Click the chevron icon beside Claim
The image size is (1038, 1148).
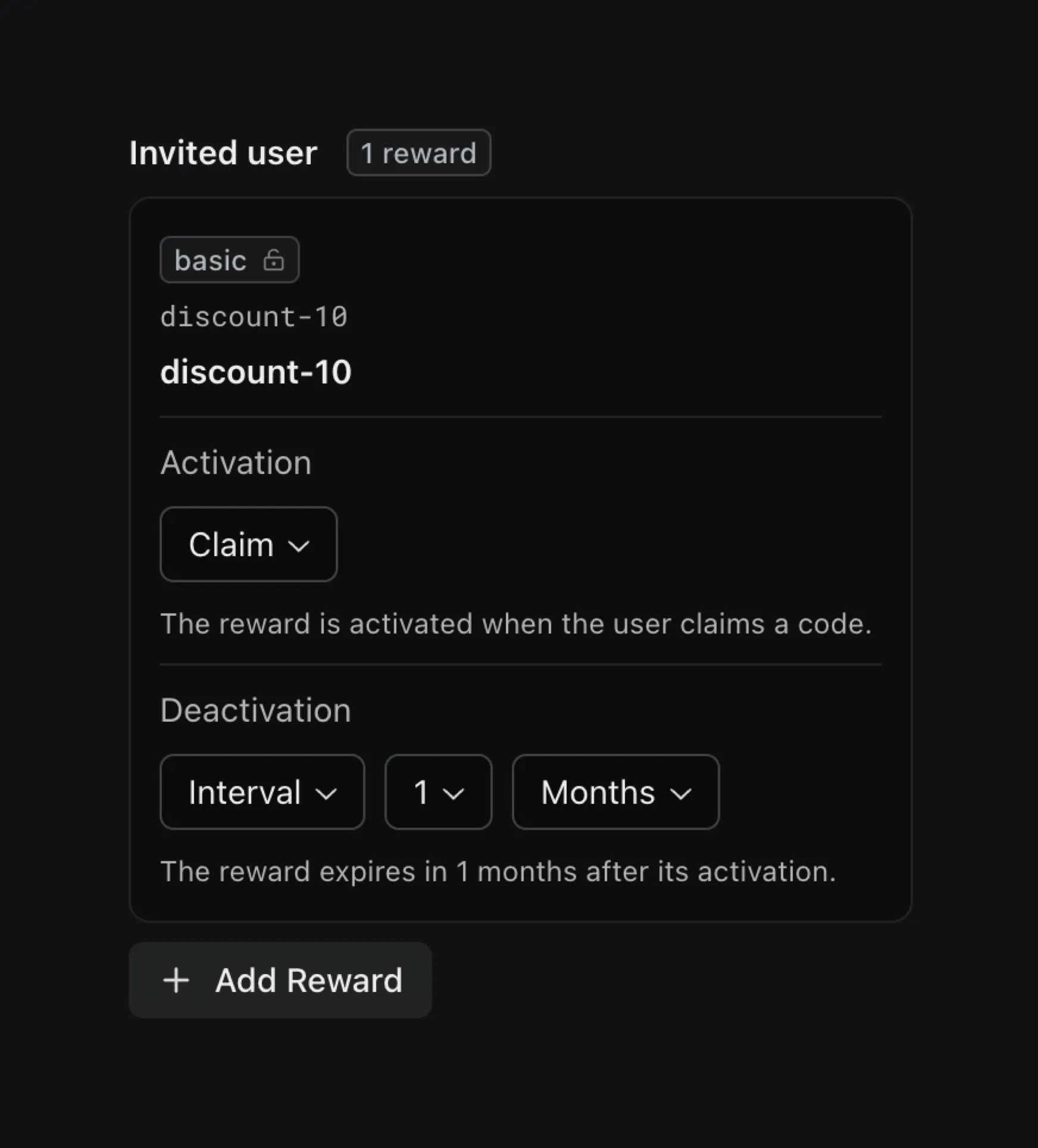(299, 545)
